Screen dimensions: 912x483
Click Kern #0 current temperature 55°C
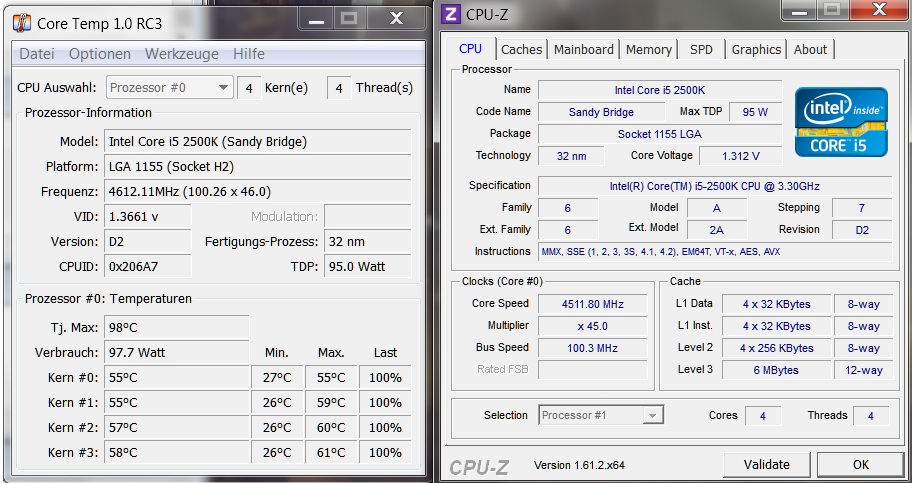point(177,378)
